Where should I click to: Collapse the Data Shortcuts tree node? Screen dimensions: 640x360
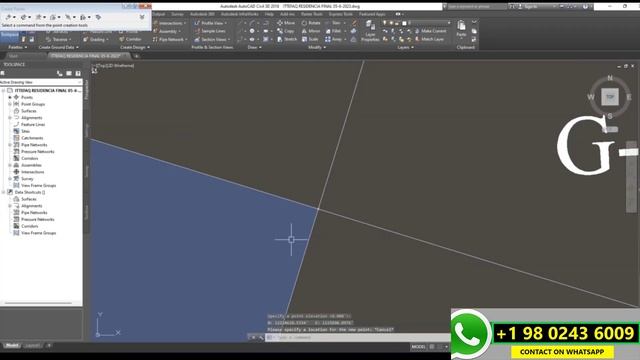coord(3,192)
